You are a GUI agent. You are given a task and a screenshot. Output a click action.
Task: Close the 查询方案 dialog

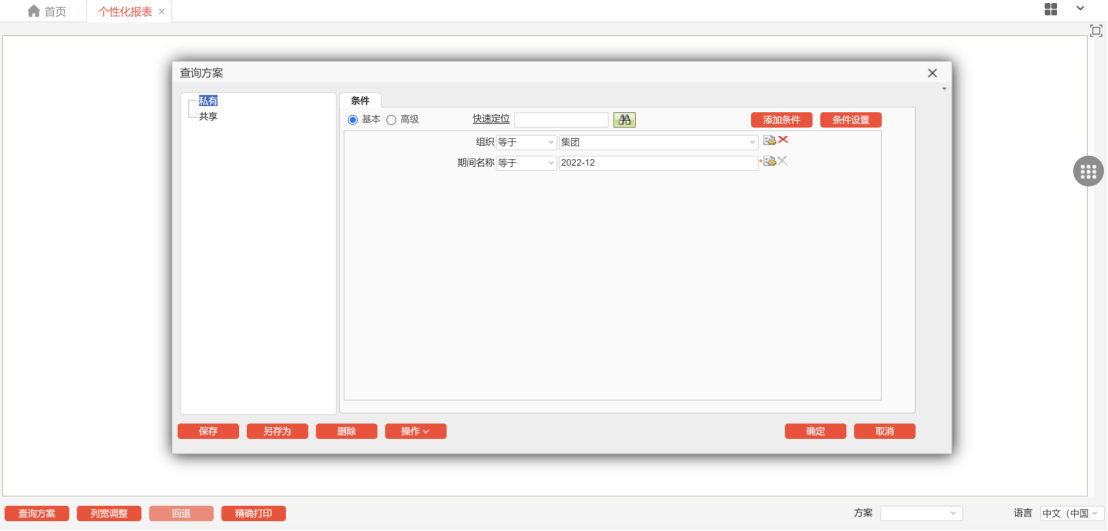tap(932, 73)
